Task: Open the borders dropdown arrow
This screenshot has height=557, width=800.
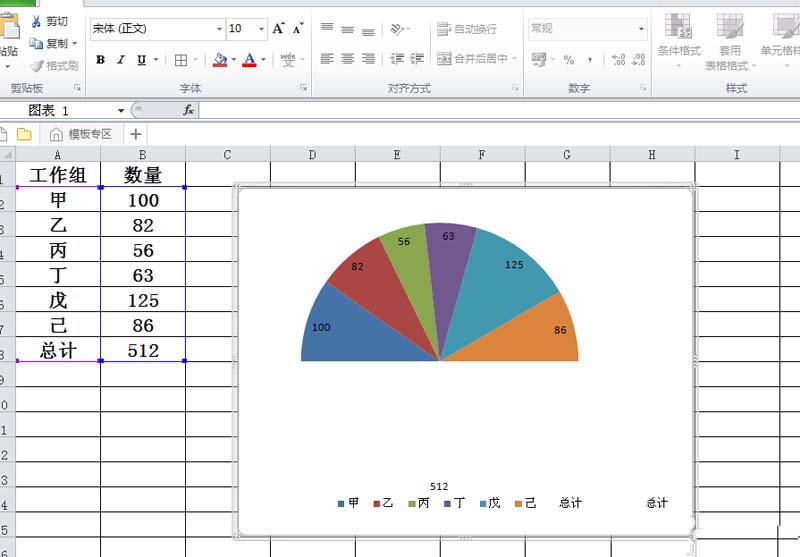Action: pyautogui.click(x=195, y=60)
